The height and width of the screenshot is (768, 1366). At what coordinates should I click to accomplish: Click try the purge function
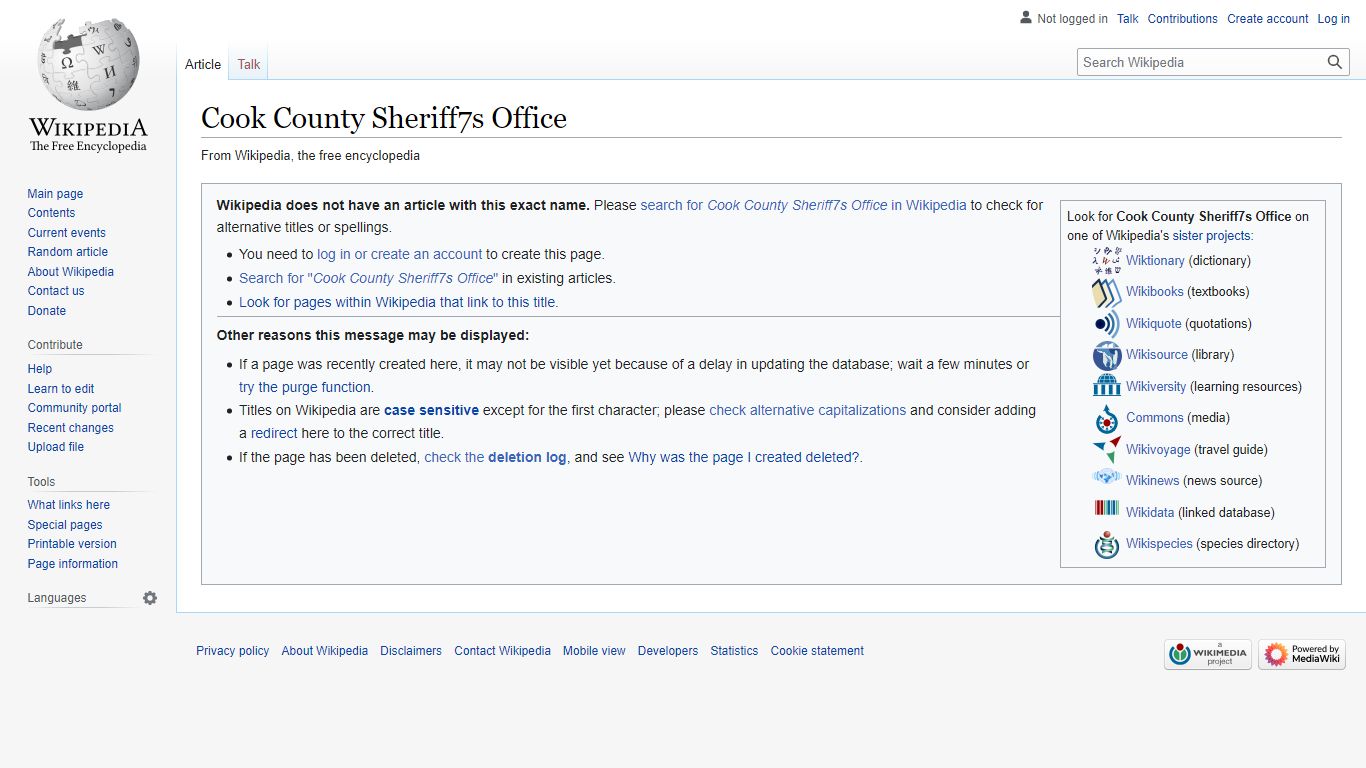click(x=306, y=387)
